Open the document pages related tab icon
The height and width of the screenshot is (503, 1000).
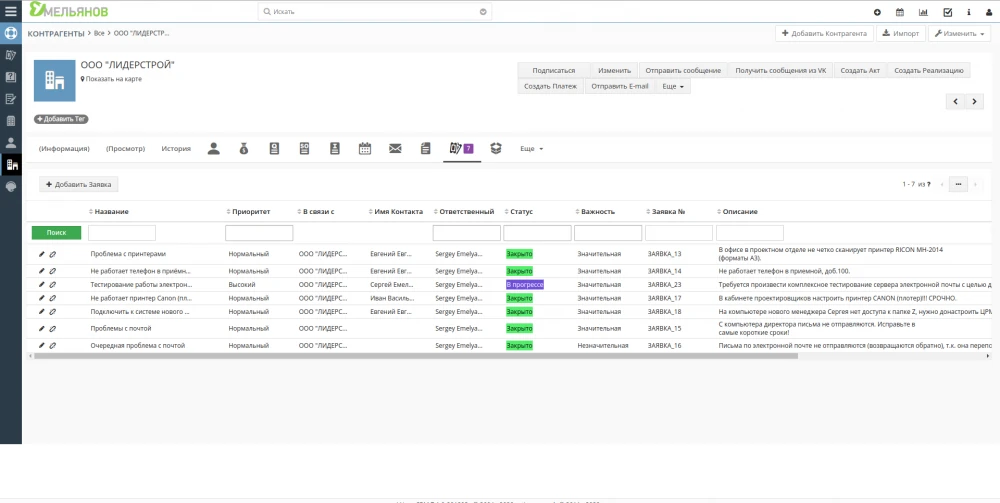coord(425,149)
